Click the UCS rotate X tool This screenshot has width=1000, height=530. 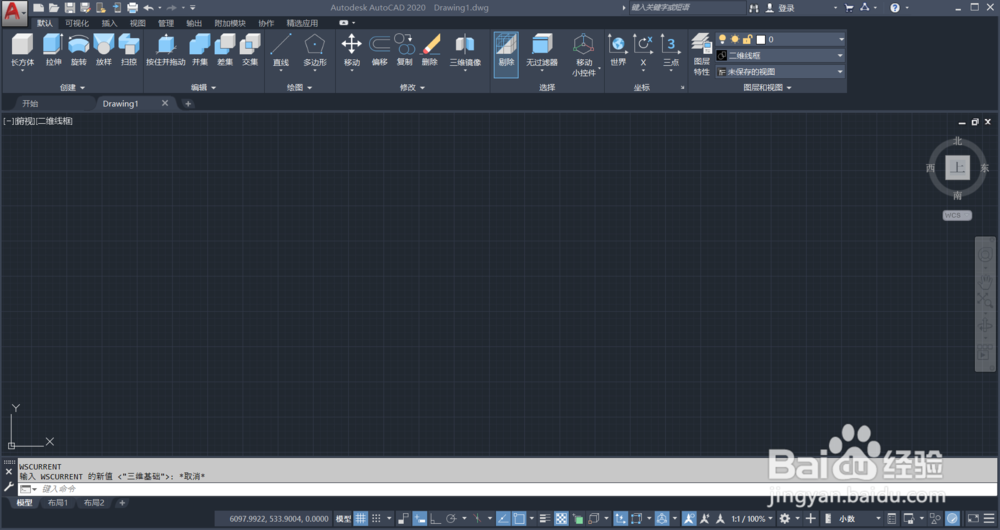(643, 50)
